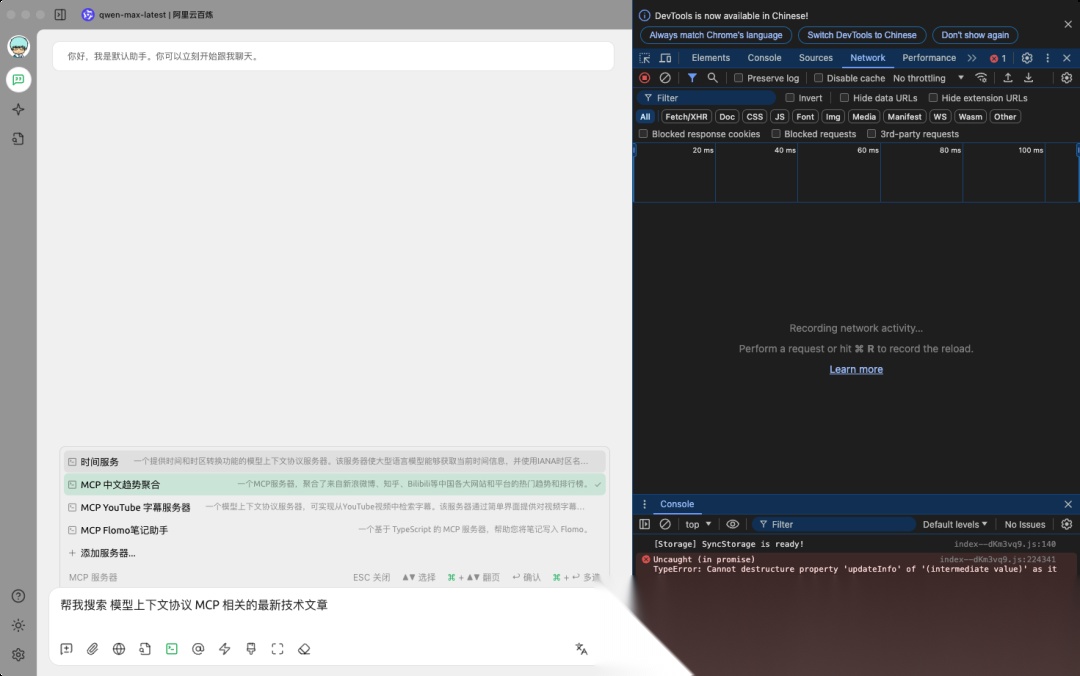Expand the input box with fullscreen icon
Screen dimensions: 1080x676
[x=278, y=649]
